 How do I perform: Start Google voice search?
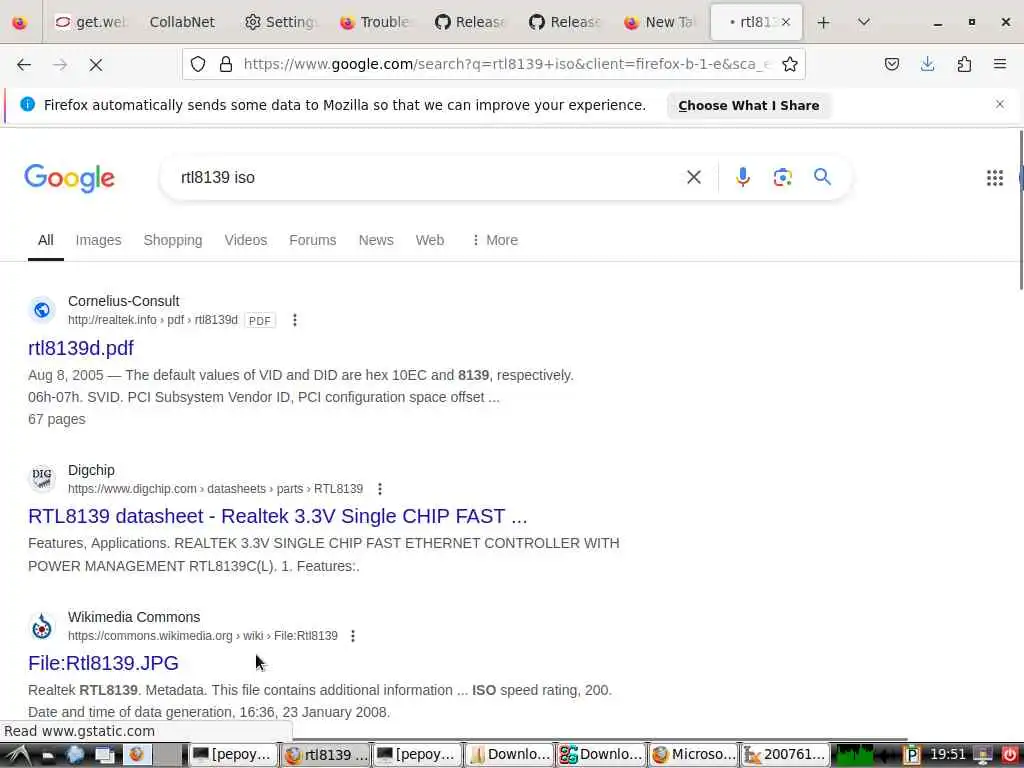tap(743, 177)
